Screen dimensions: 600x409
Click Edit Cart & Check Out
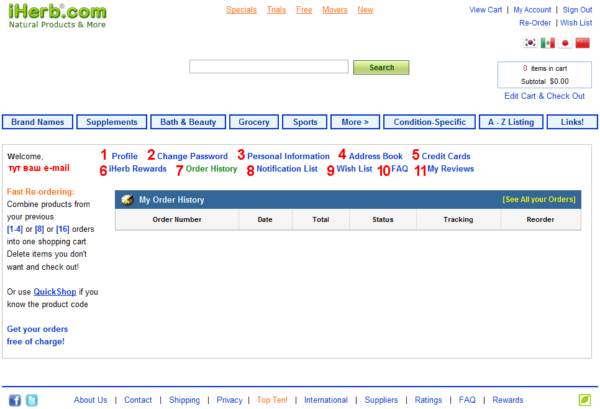(x=544, y=96)
